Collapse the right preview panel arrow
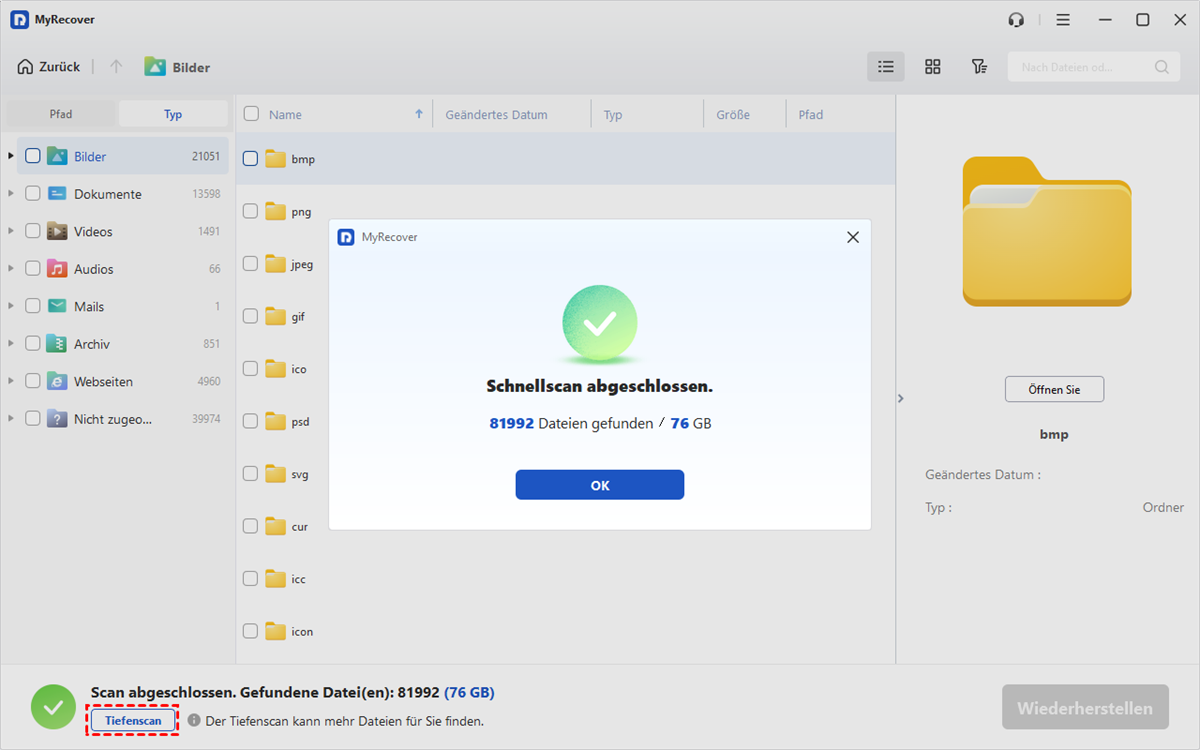 click(x=900, y=398)
